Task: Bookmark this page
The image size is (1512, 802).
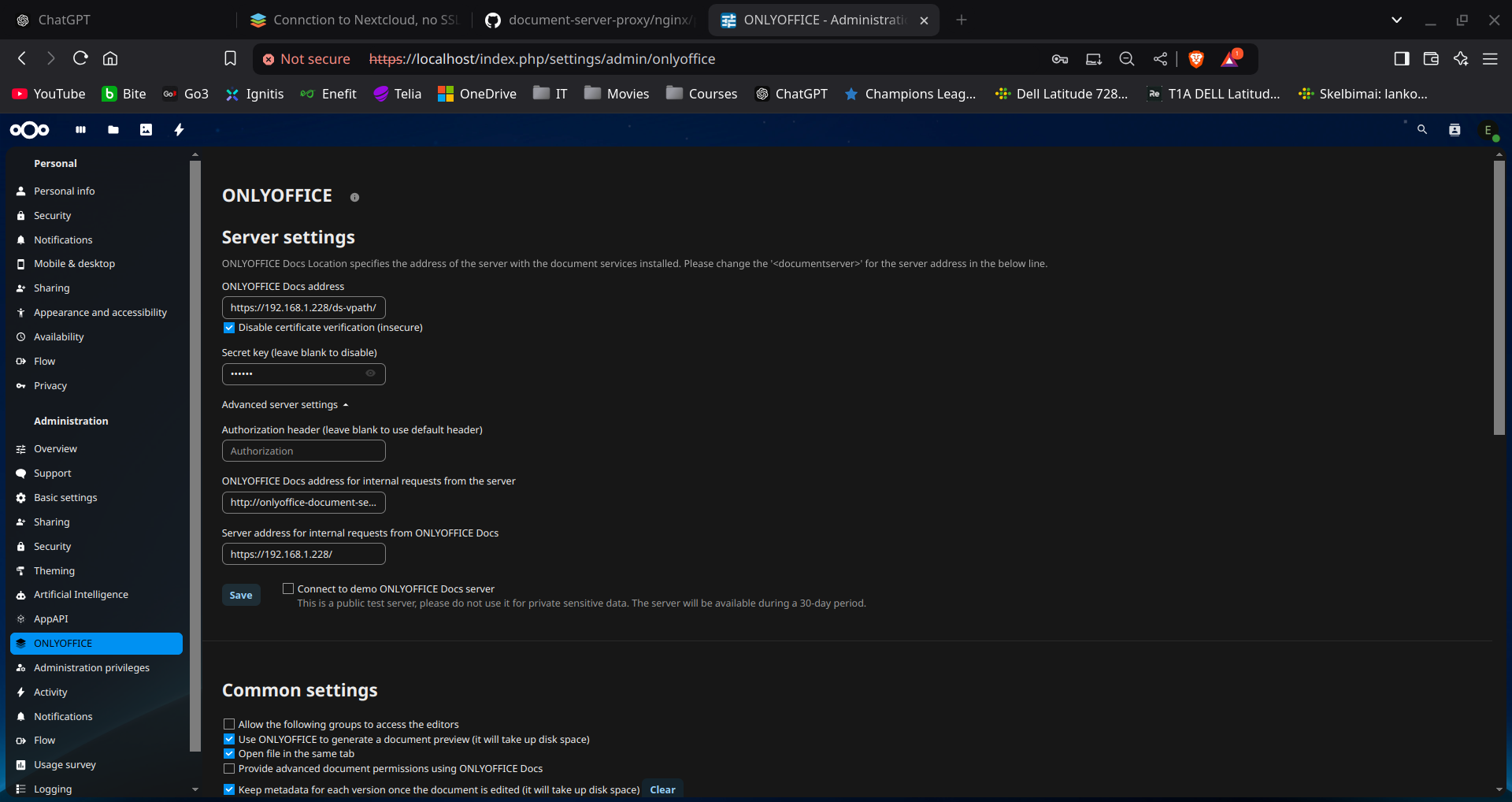Action: coord(230,58)
